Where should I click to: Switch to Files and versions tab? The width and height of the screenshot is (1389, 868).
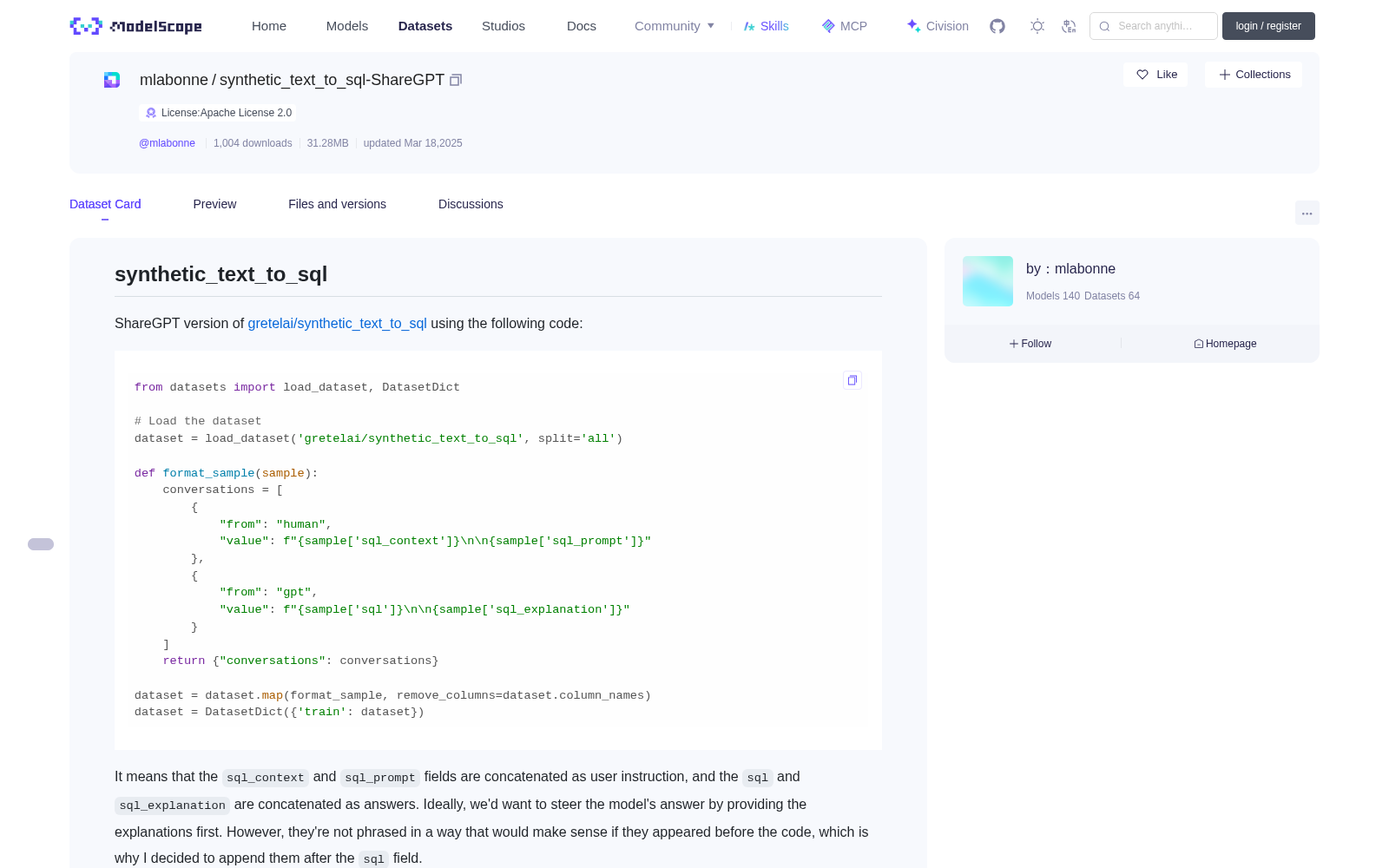337,204
